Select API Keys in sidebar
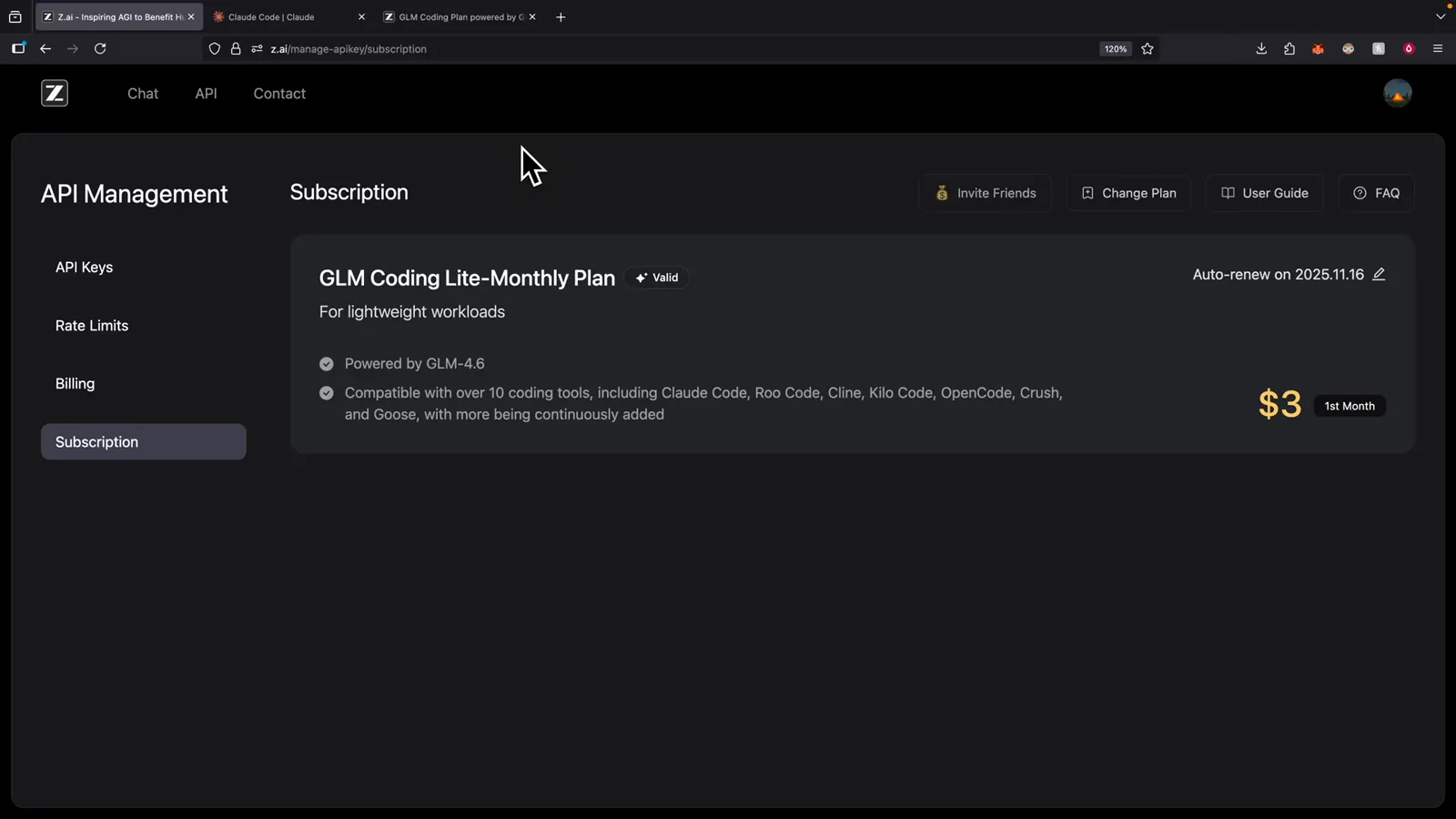This screenshot has width=1456, height=819. (x=144, y=268)
